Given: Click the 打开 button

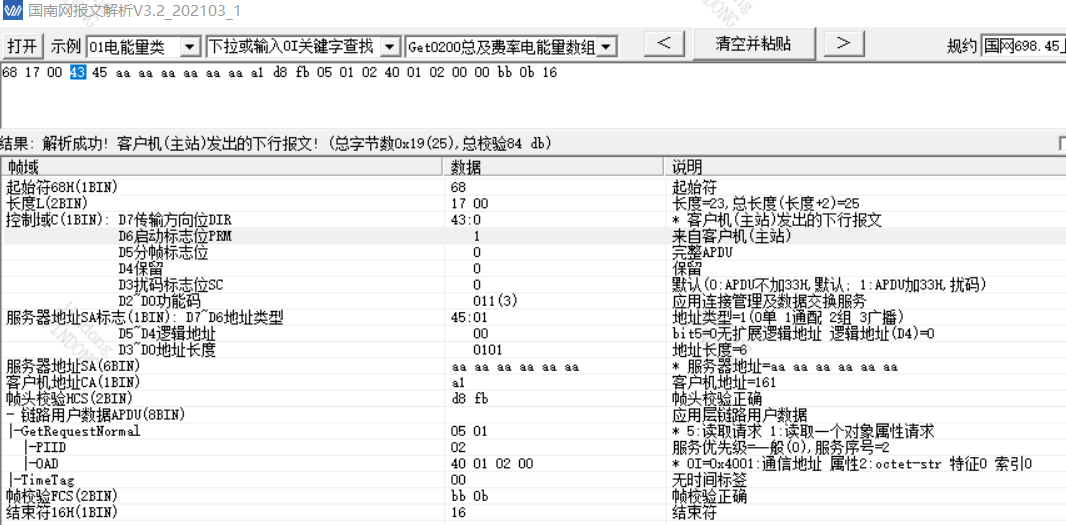Looking at the screenshot, I should point(22,46).
